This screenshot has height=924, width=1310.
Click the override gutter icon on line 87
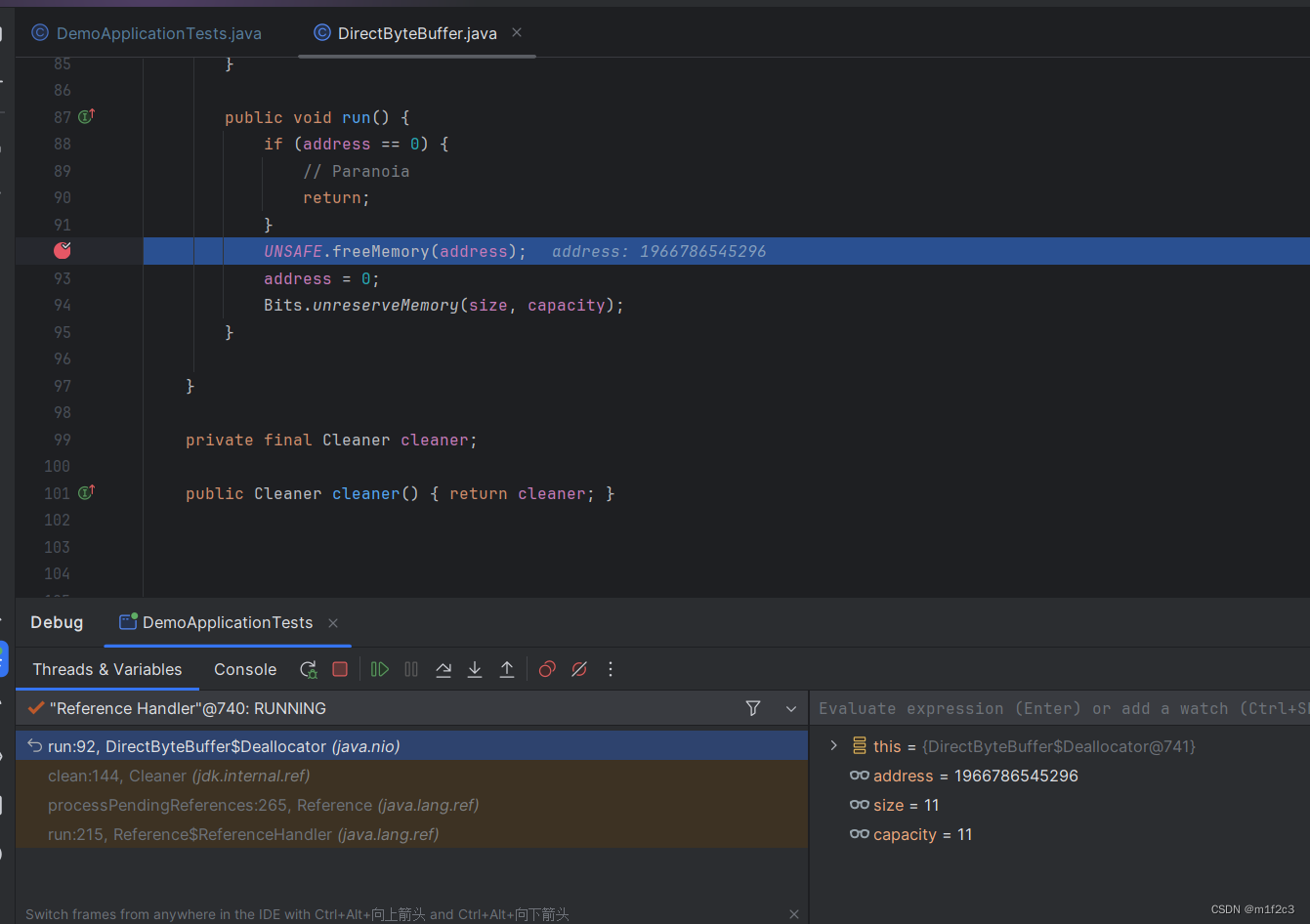[86, 116]
